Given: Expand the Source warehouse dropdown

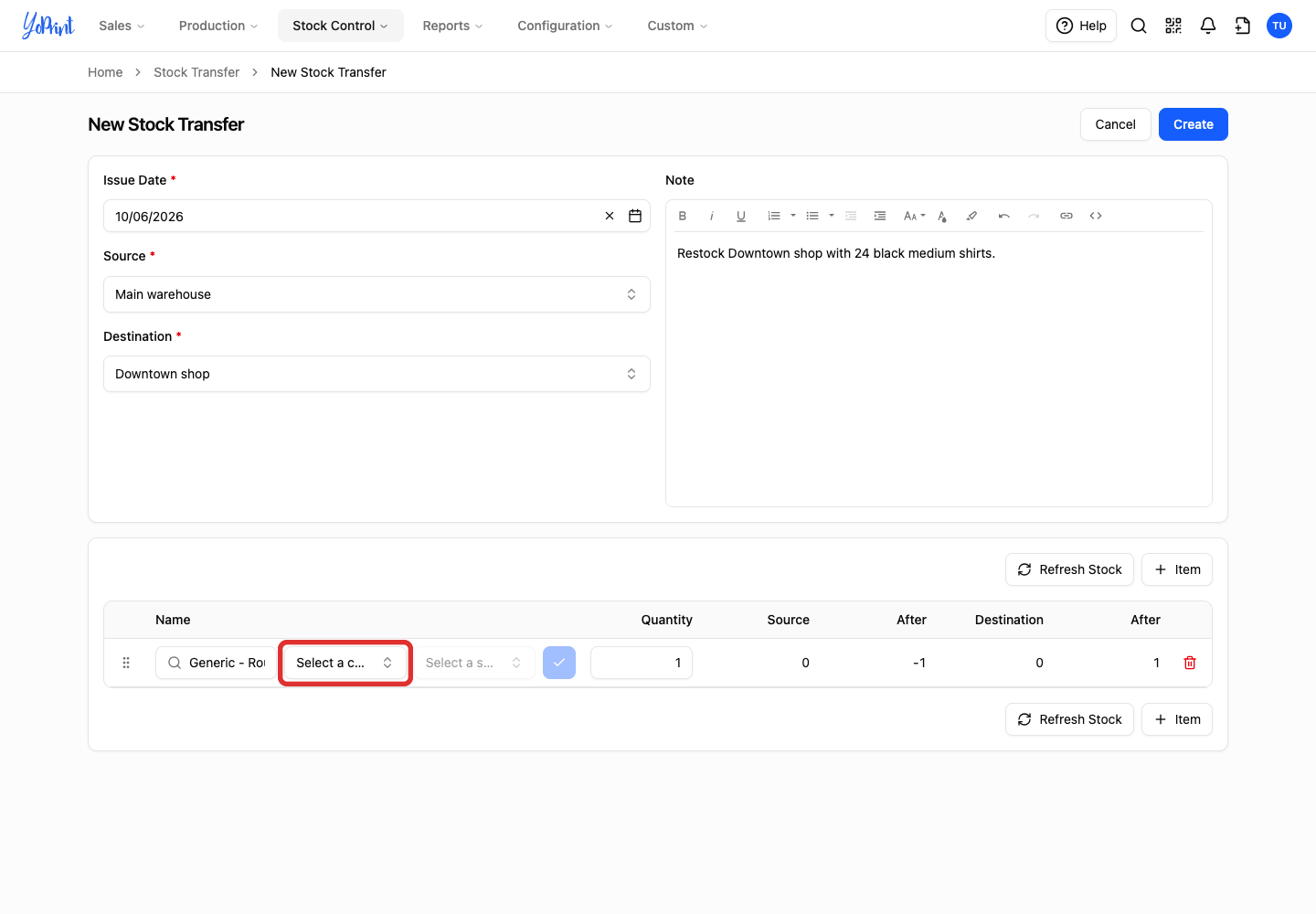Looking at the screenshot, I should tap(377, 294).
